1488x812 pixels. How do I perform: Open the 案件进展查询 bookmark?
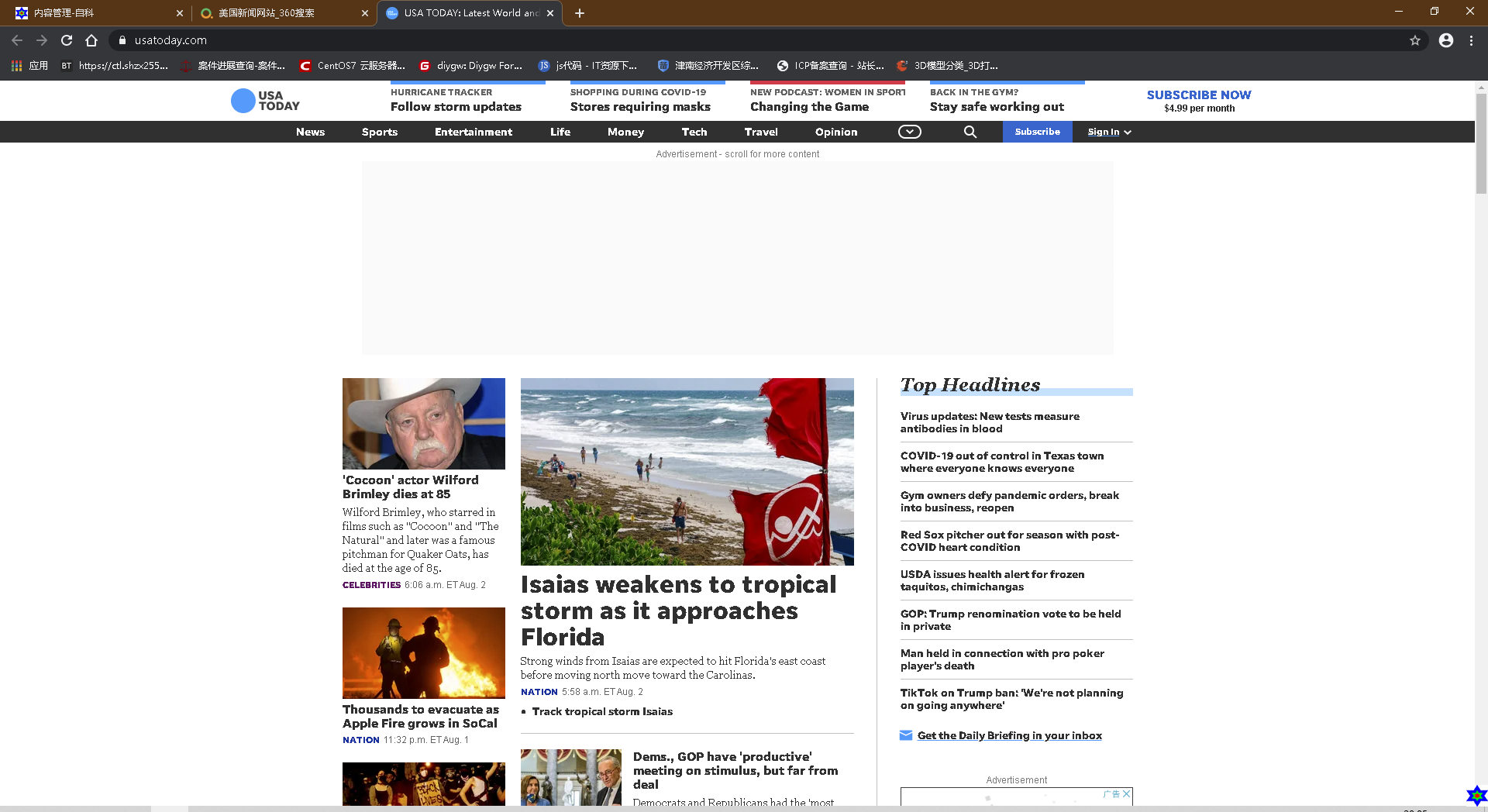232,66
